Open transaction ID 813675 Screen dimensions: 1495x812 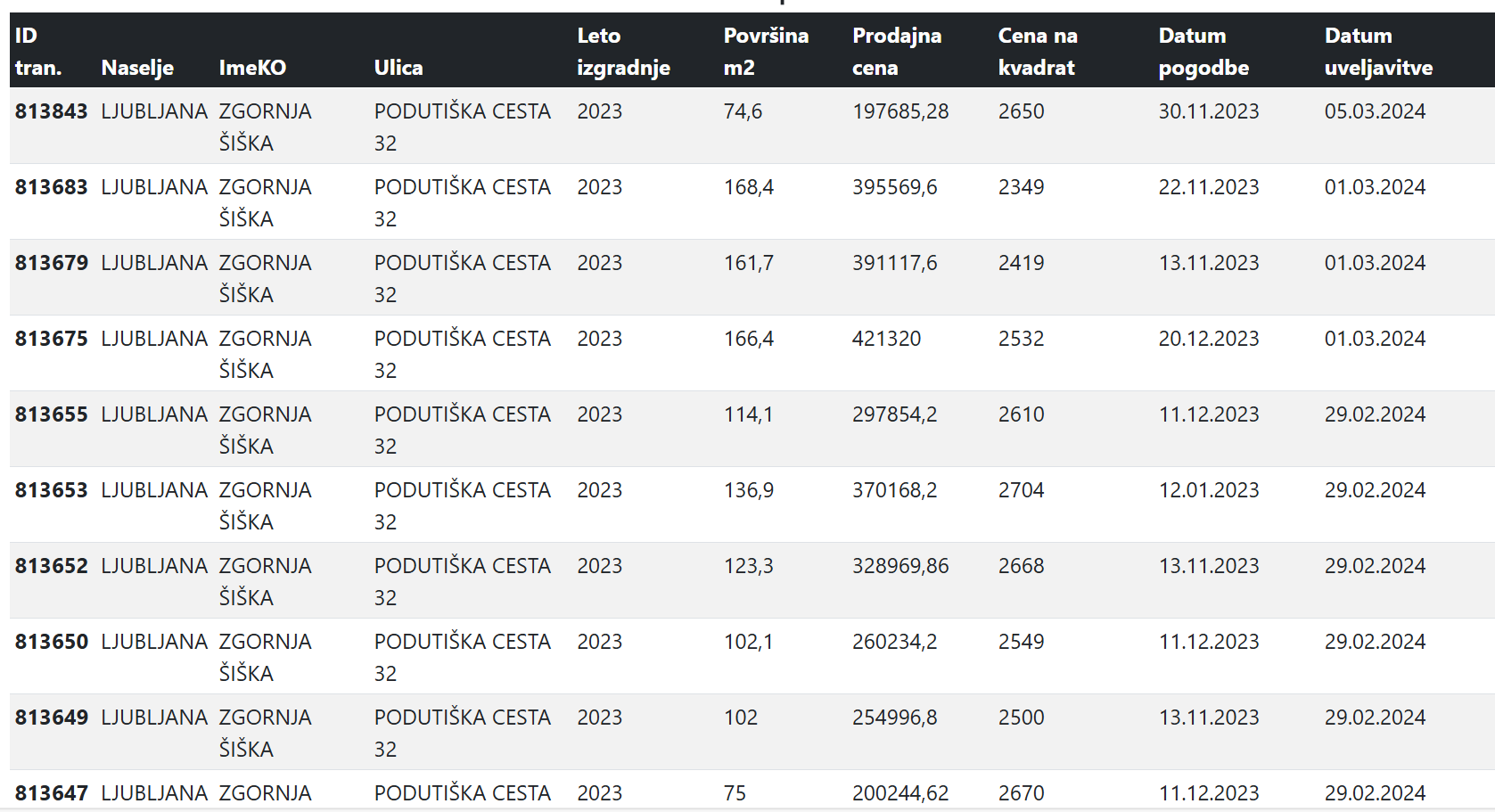tap(52, 339)
